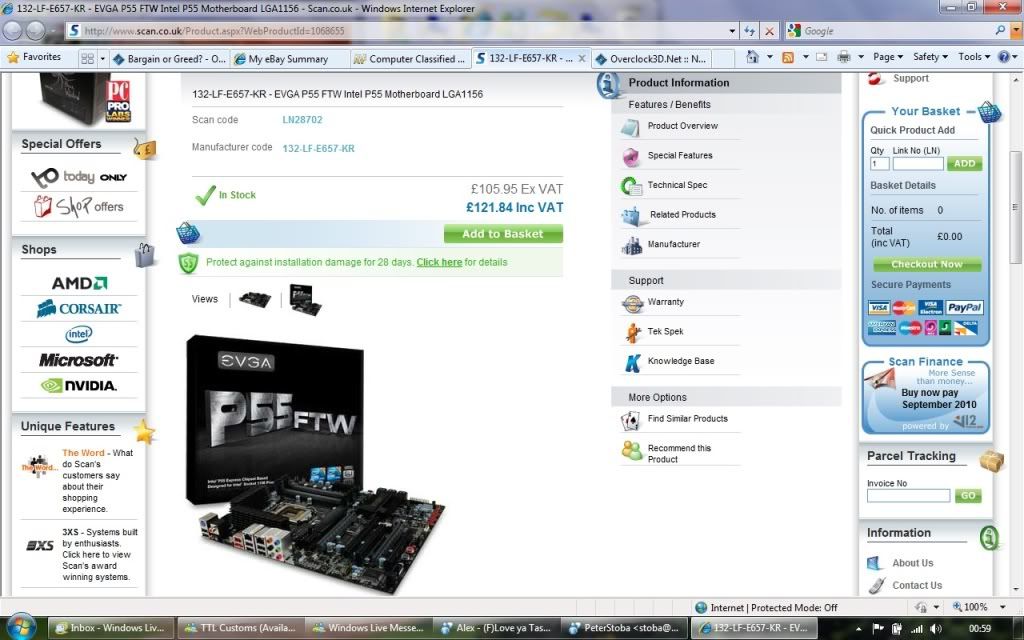Click the Tek Spek icon
The height and width of the screenshot is (640, 1024).
[632, 333]
